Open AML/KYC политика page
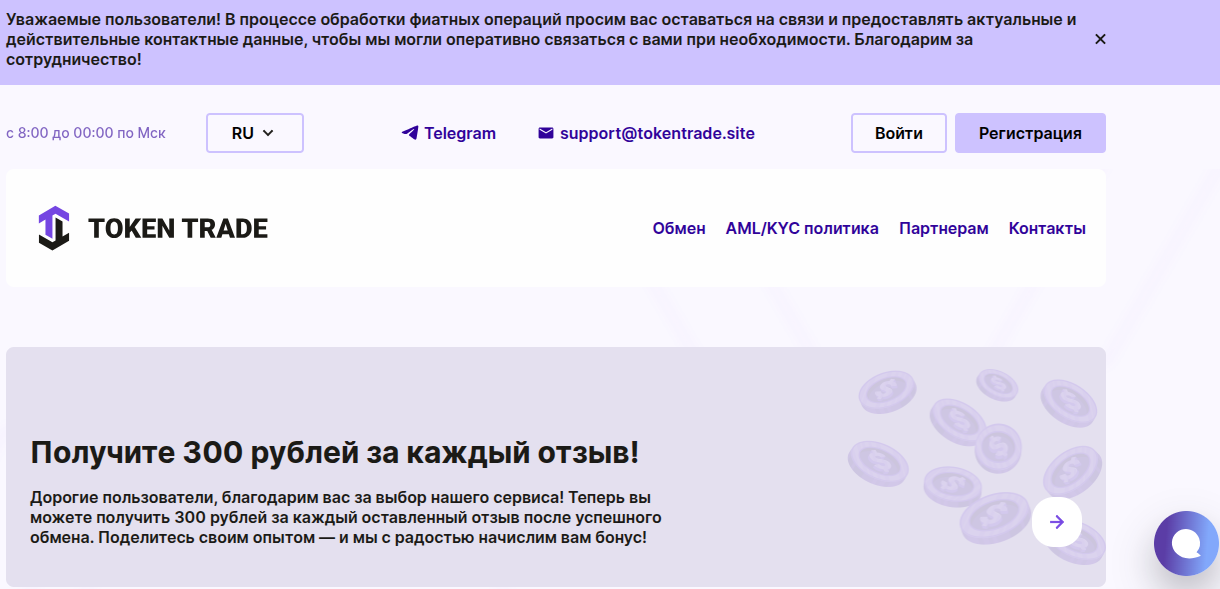This screenshot has width=1220, height=589. tap(802, 228)
